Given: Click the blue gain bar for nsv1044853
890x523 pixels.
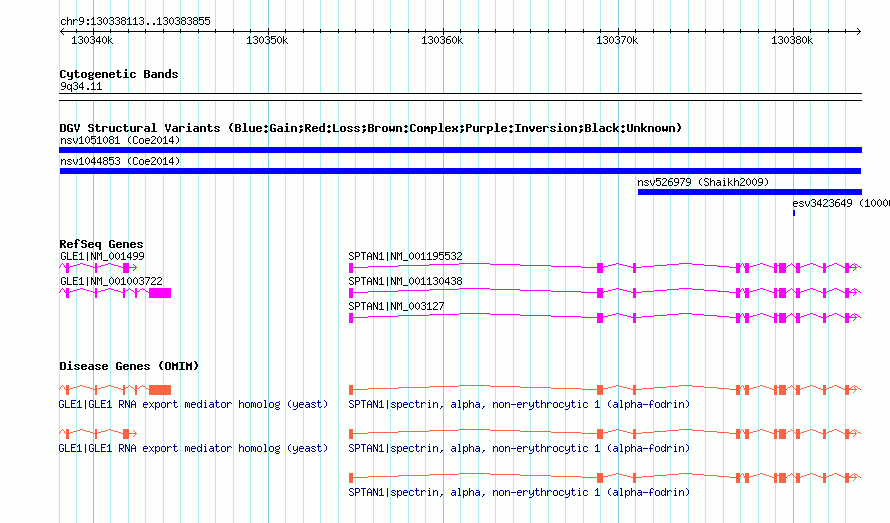Looking at the screenshot, I should (x=460, y=171).
